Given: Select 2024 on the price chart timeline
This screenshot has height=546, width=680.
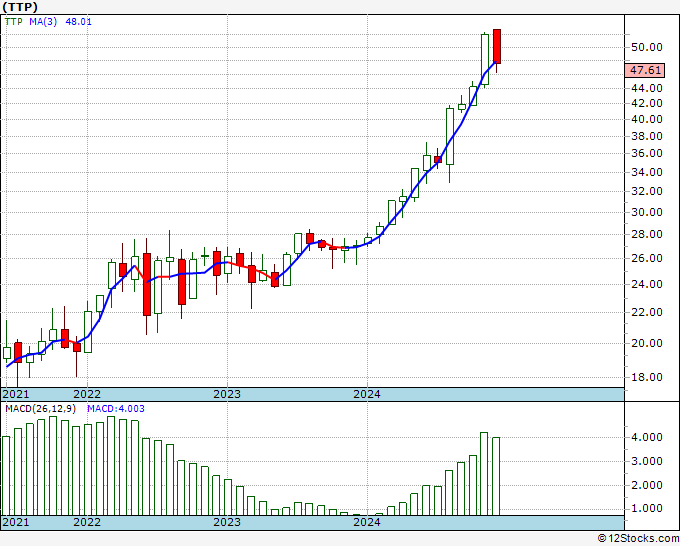Looking at the screenshot, I should 367,394.
